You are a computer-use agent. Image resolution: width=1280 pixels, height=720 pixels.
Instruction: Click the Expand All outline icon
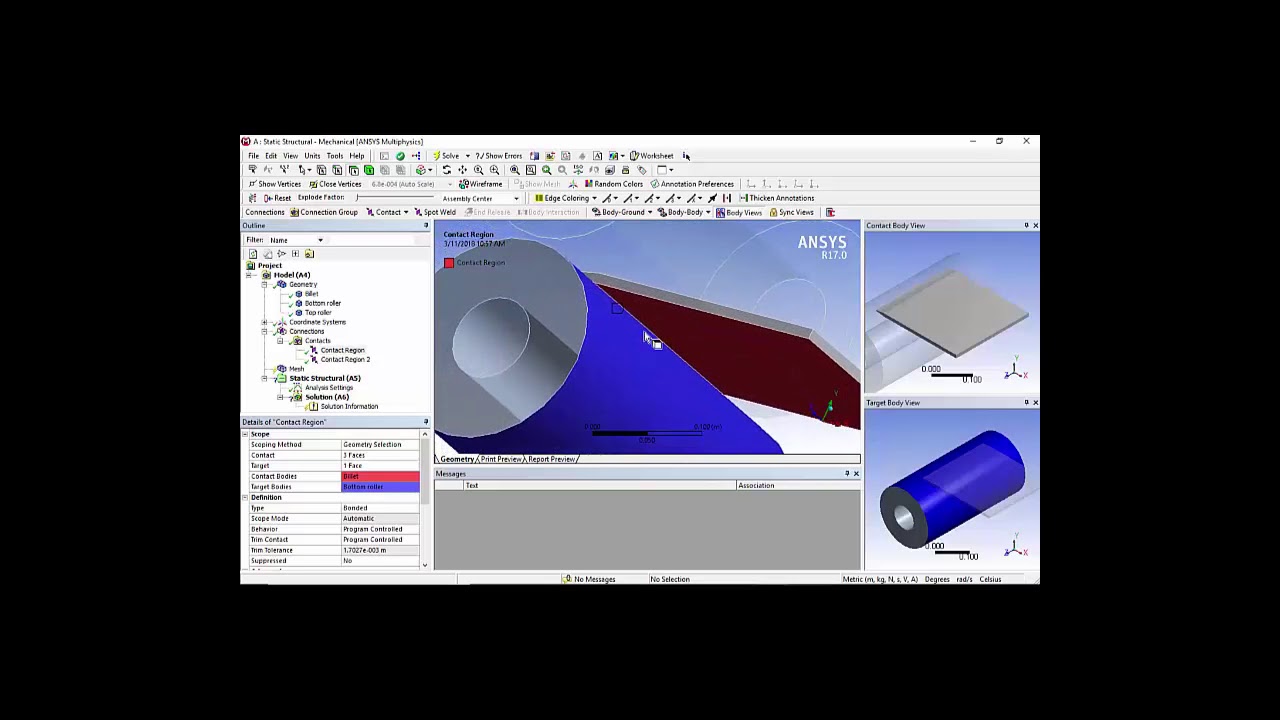click(295, 254)
